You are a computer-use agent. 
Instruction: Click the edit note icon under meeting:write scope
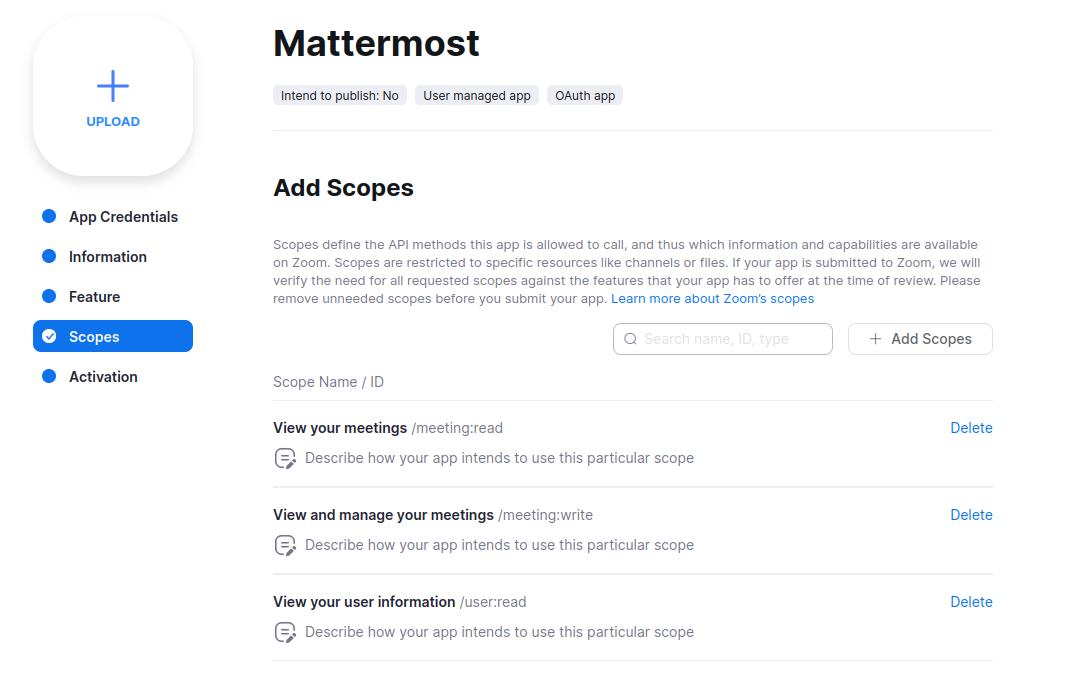pos(285,545)
